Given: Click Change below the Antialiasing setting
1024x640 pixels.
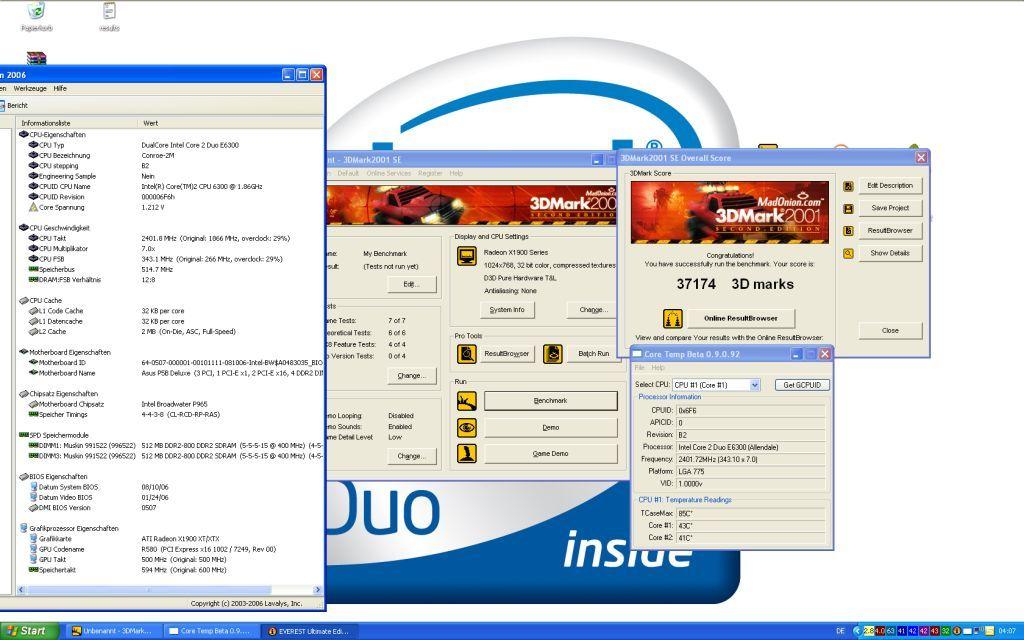Looking at the screenshot, I should (x=594, y=310).
